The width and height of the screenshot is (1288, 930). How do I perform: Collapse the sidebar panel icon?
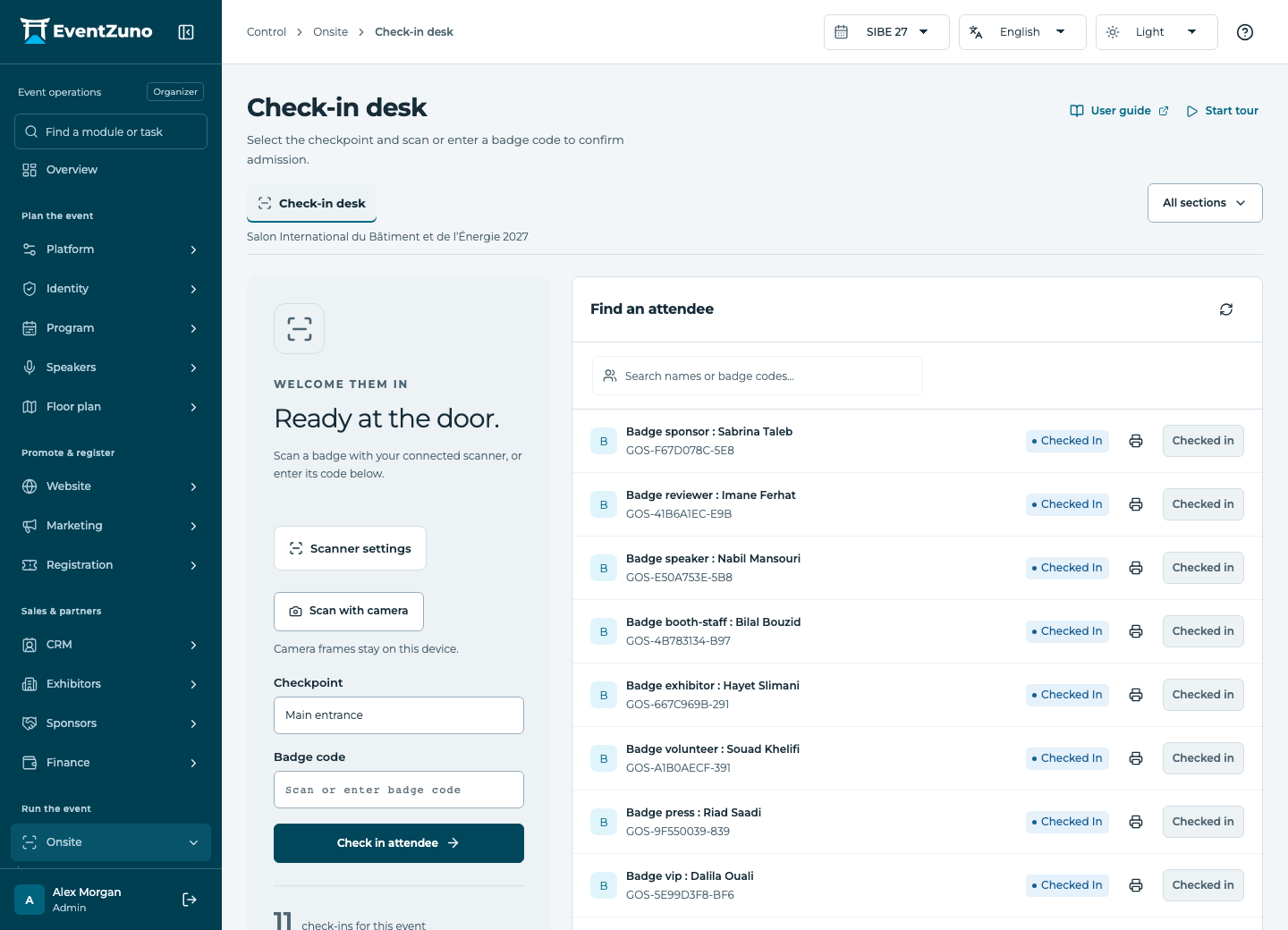point(186,32)
